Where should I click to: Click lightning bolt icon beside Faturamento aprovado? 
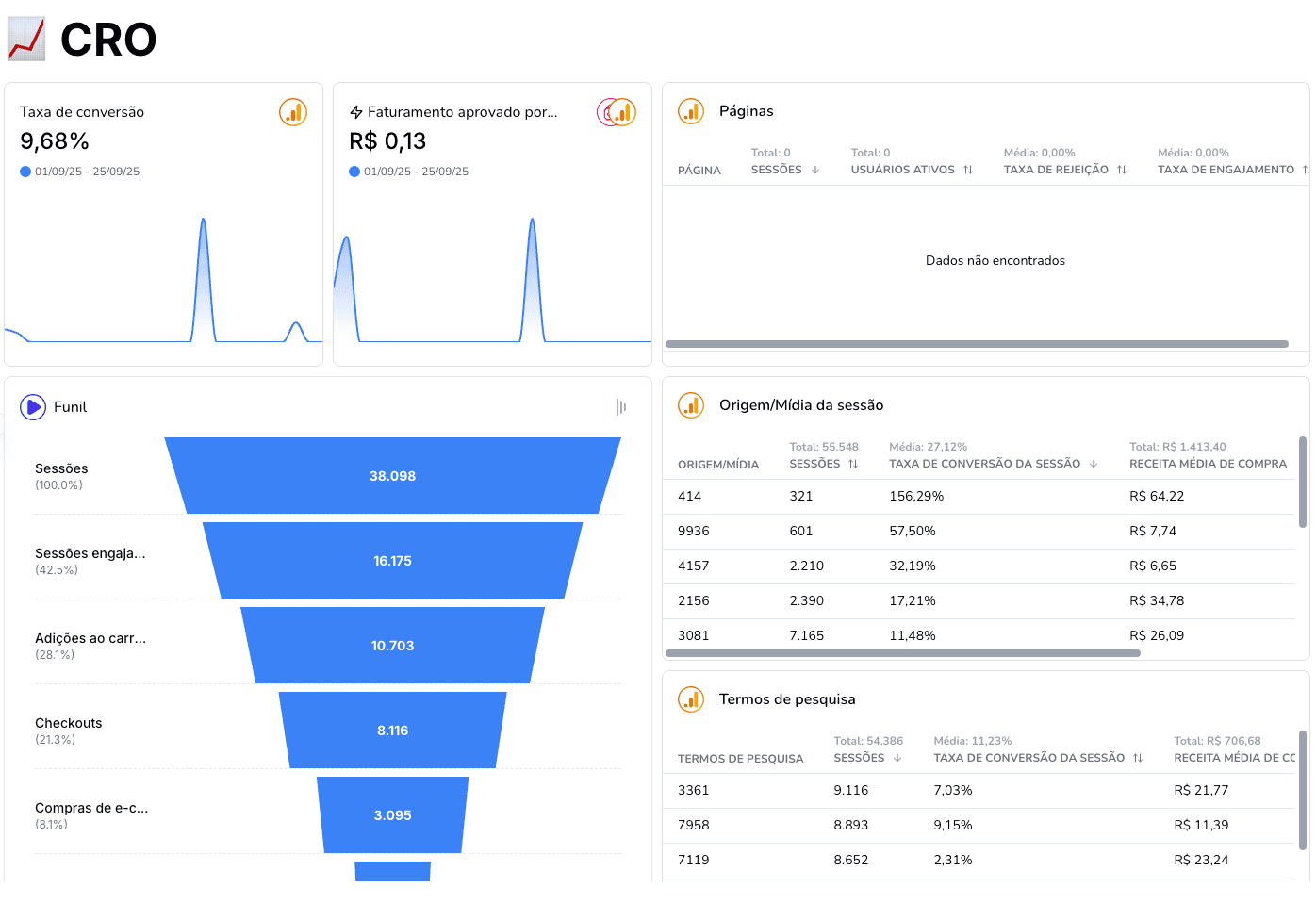tap(356, 112)
